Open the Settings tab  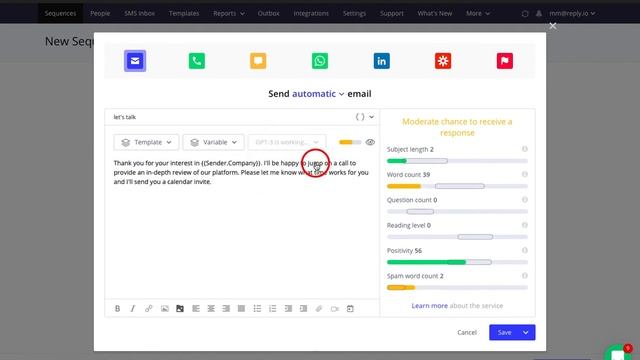pos(354,13)
